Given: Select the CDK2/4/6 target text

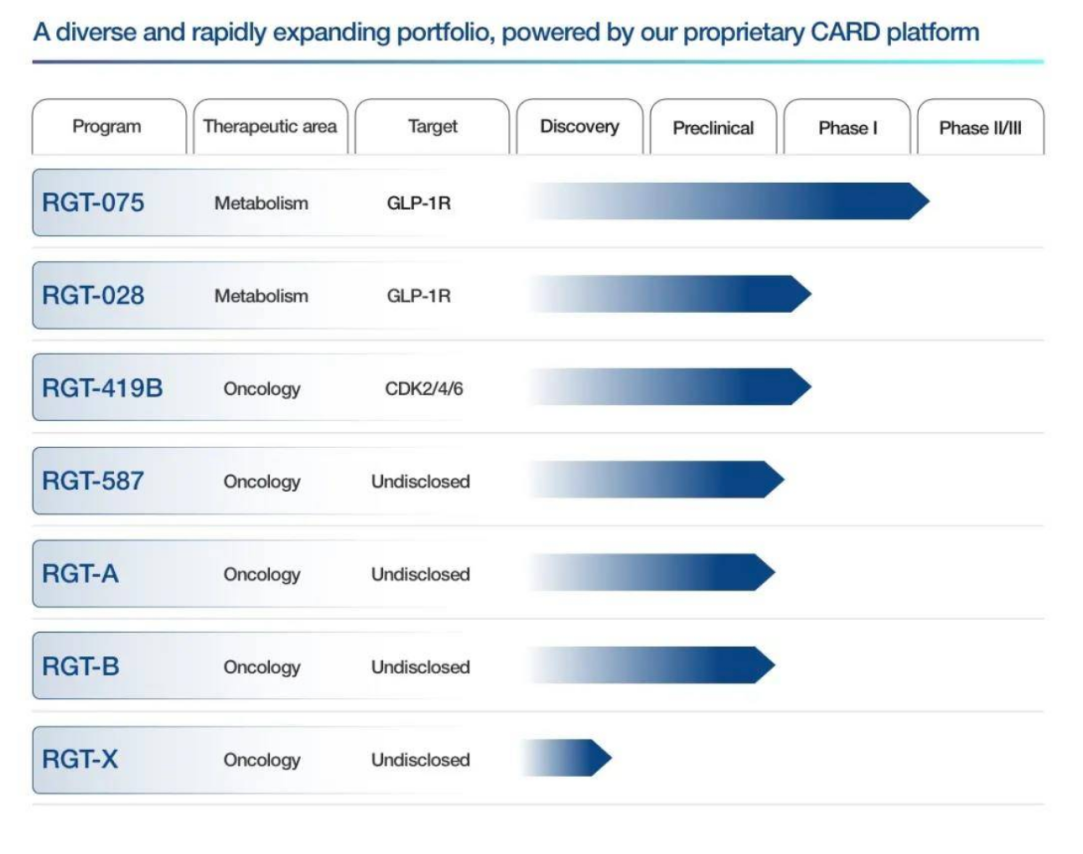Looking at the screenshot, I should click(424, 389).
